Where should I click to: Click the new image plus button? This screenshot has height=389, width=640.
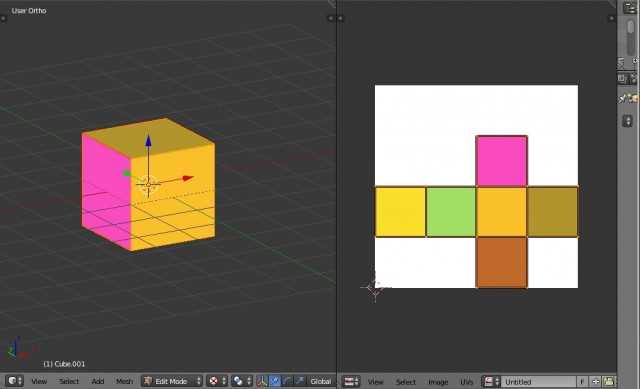[x=596, y=382]
